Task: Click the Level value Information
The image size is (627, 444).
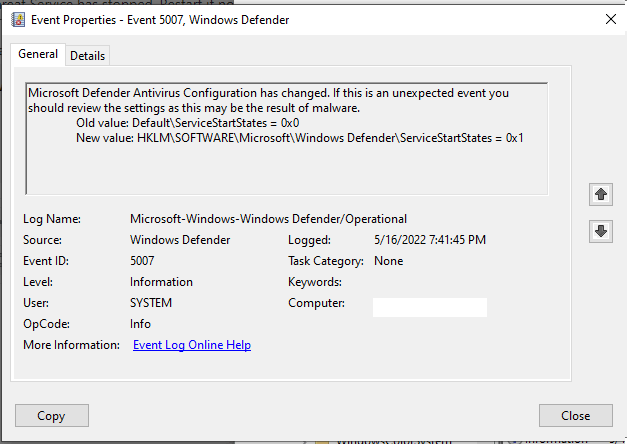Action: tap(161, 282)
